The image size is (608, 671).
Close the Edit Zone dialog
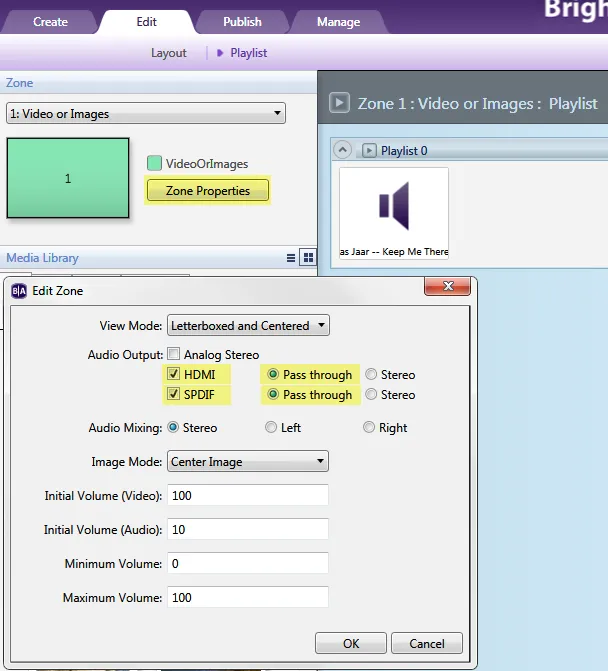(448, 286)
